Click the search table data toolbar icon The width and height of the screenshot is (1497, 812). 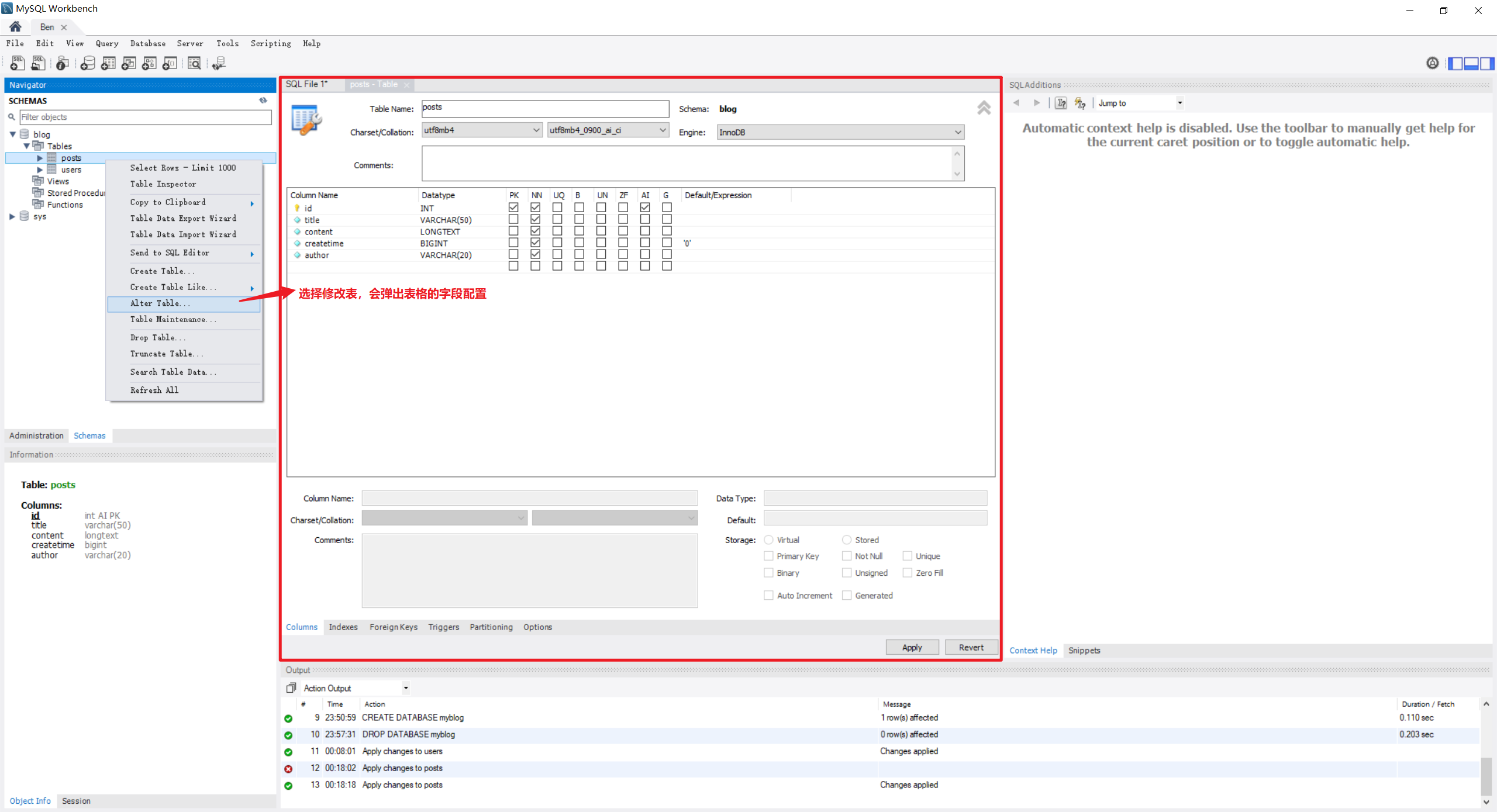[x=194, y=63]
